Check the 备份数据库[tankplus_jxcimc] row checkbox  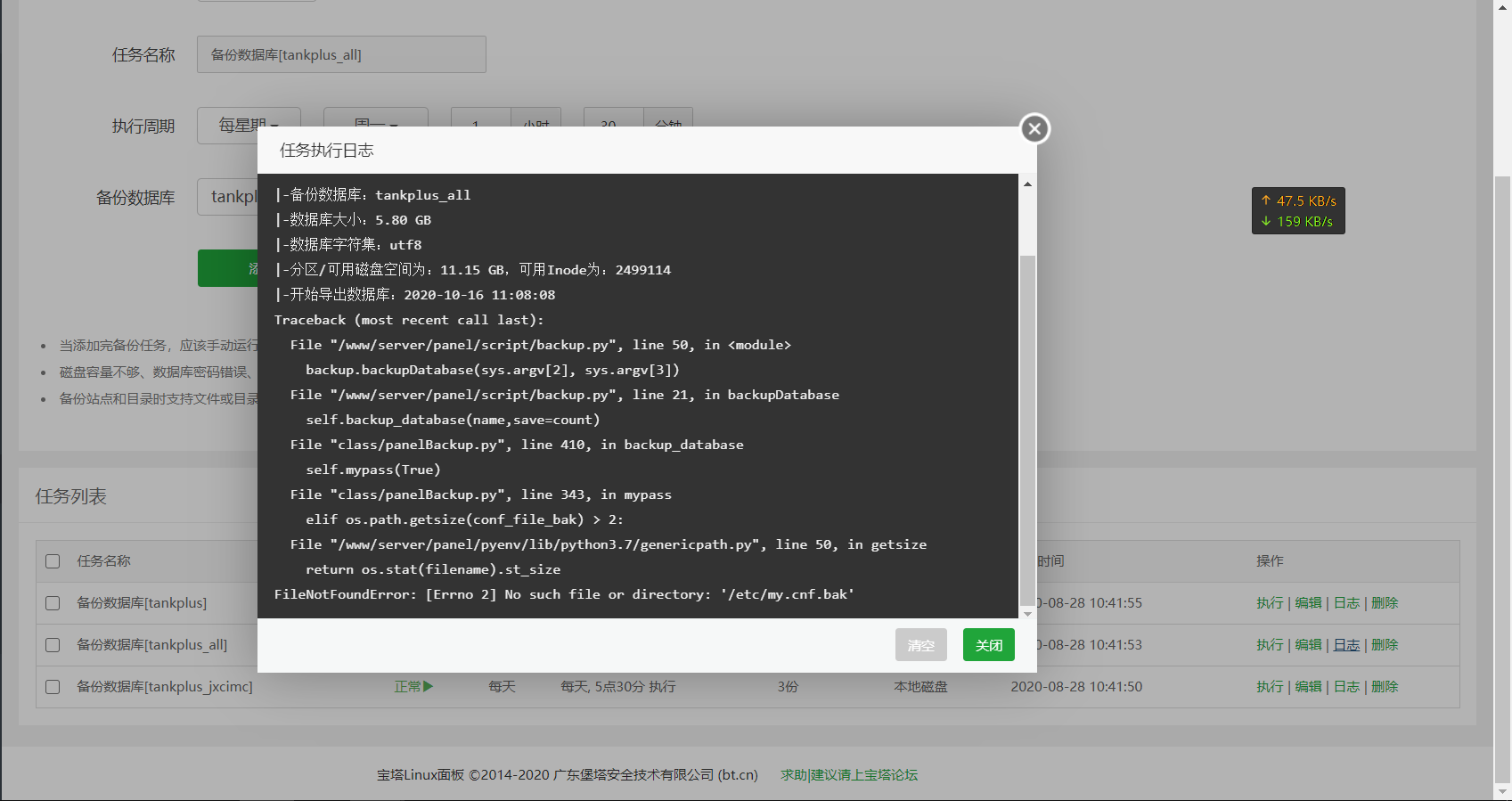tap(53, 687)
